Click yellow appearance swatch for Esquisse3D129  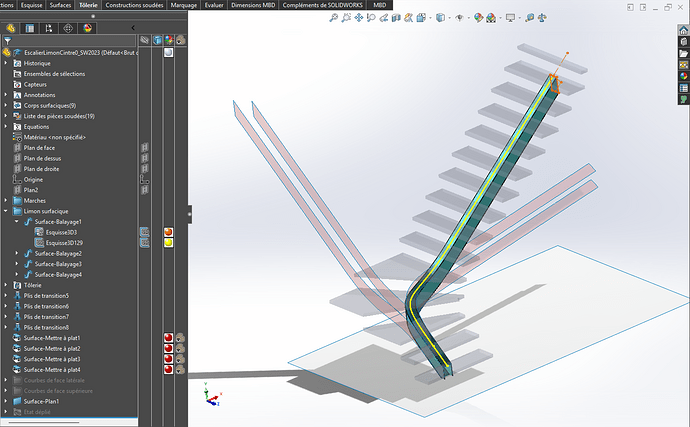(x=169, y=242)
